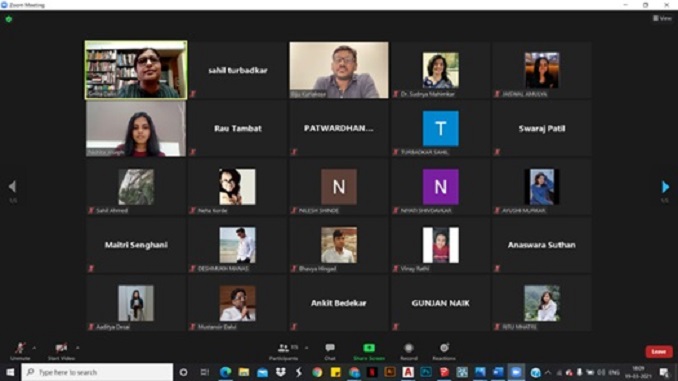The width and height of the screenshot is (678, 381).
Task: Click the green Share Screen button
Action: (369, 351)
